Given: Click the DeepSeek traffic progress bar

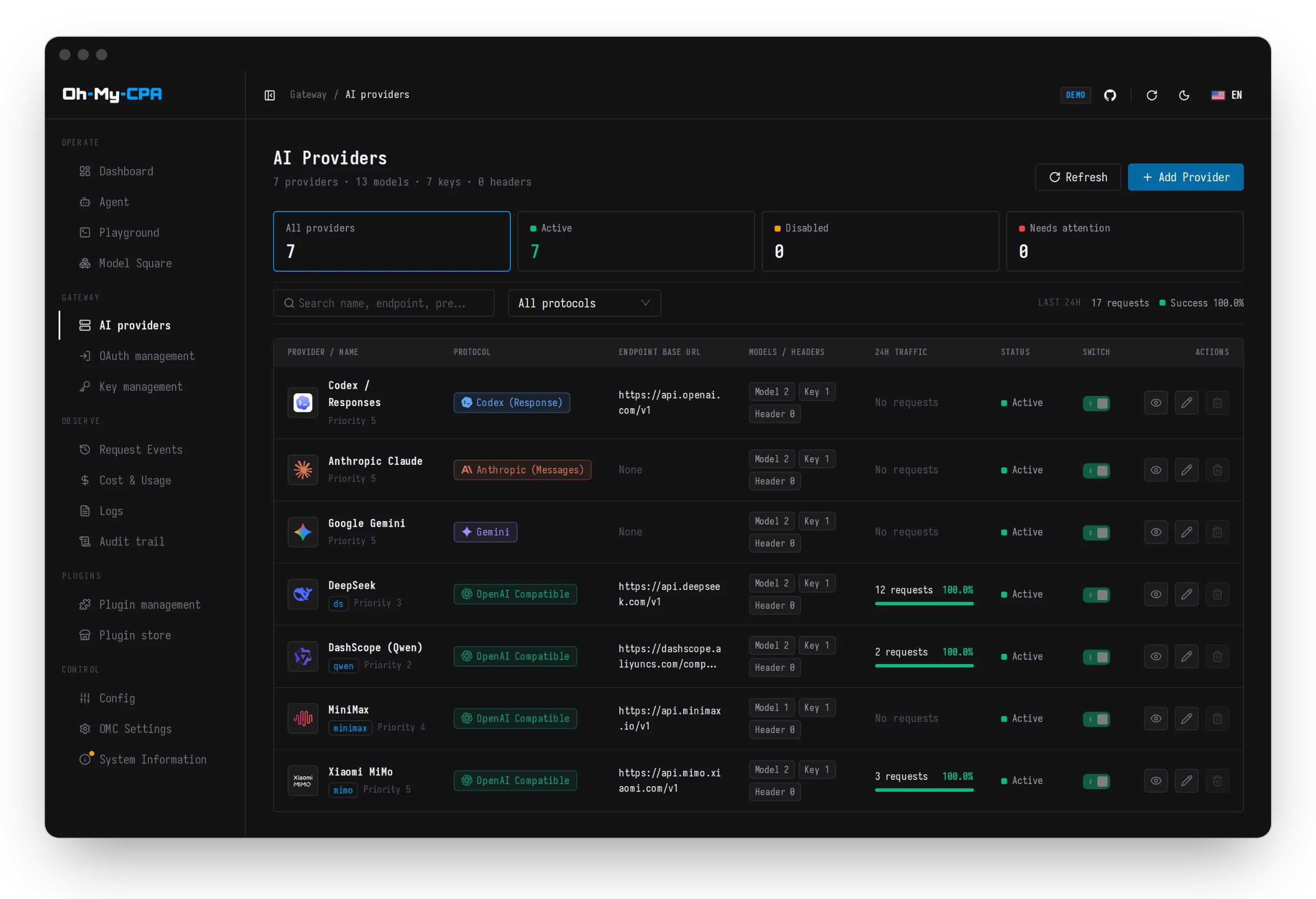Looking at the screenshot, I should (924, 604).
